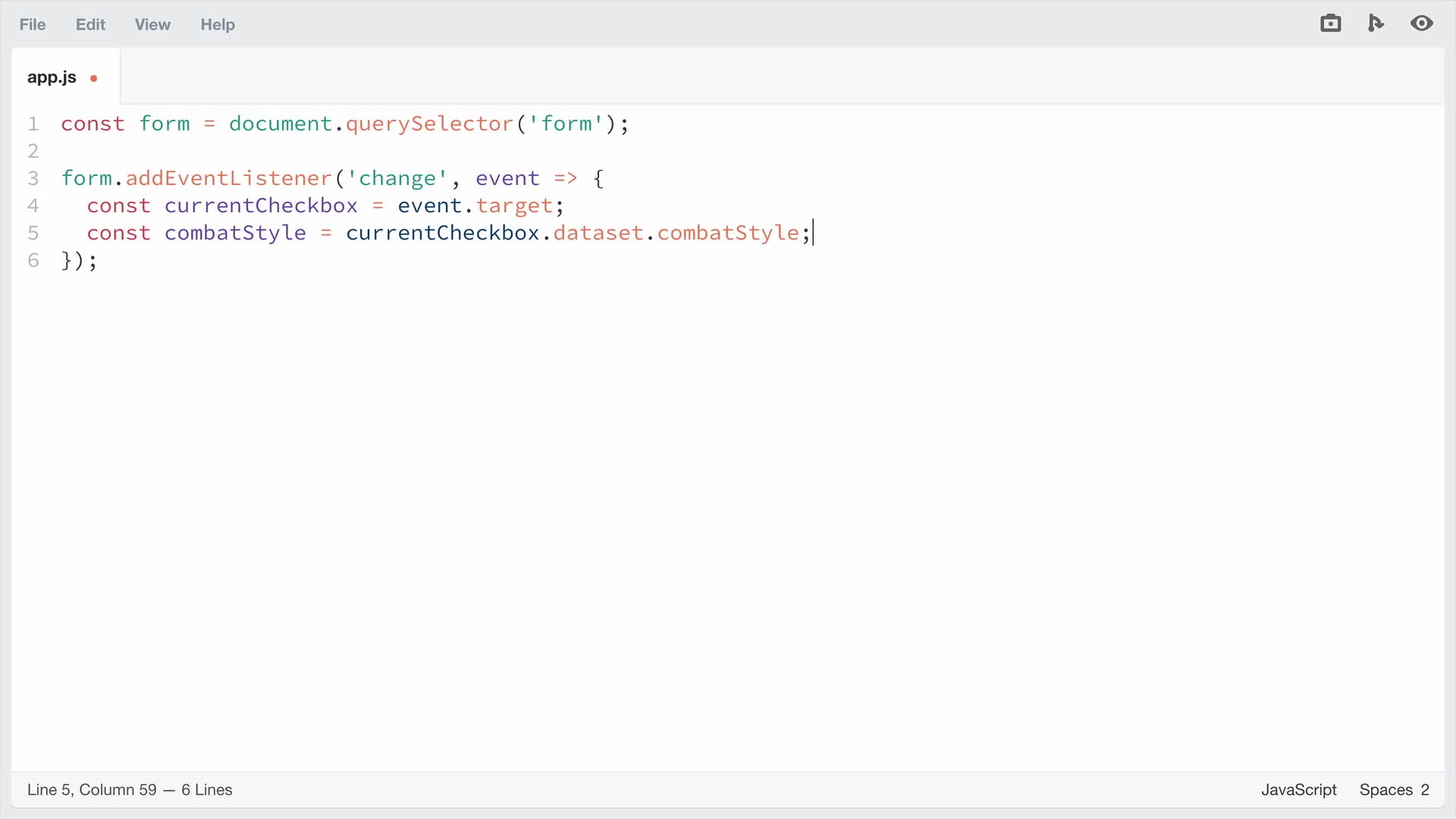This screenshot has width=1456, height=819.
Task: Open the Edit menu
Action: (x=89, y=24)
